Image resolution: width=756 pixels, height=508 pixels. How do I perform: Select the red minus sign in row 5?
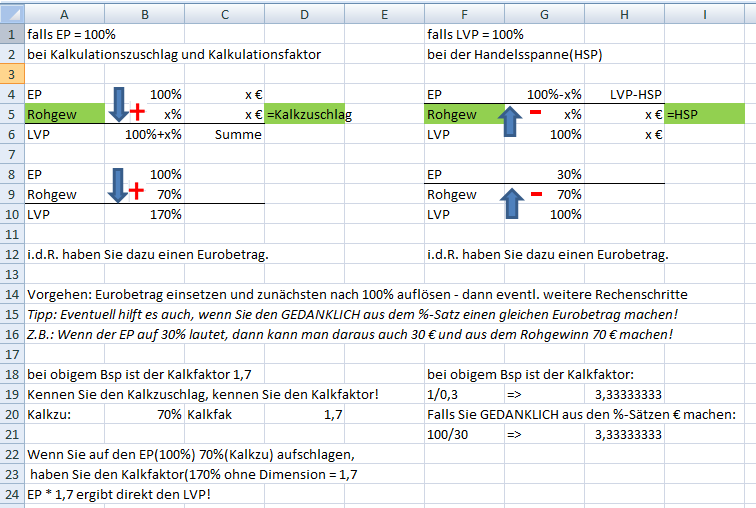tap(535, 111)
